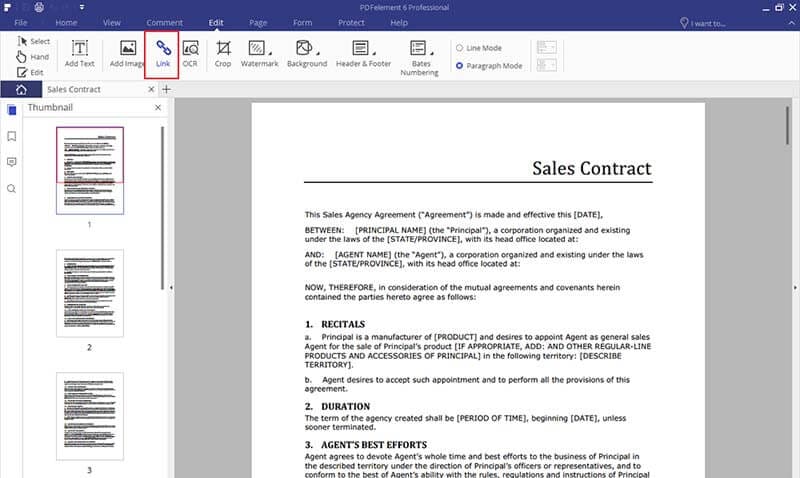Run the OCR tool
Image resolution: width=800 pixels, height=478 pixels.
tap(190, 54)
